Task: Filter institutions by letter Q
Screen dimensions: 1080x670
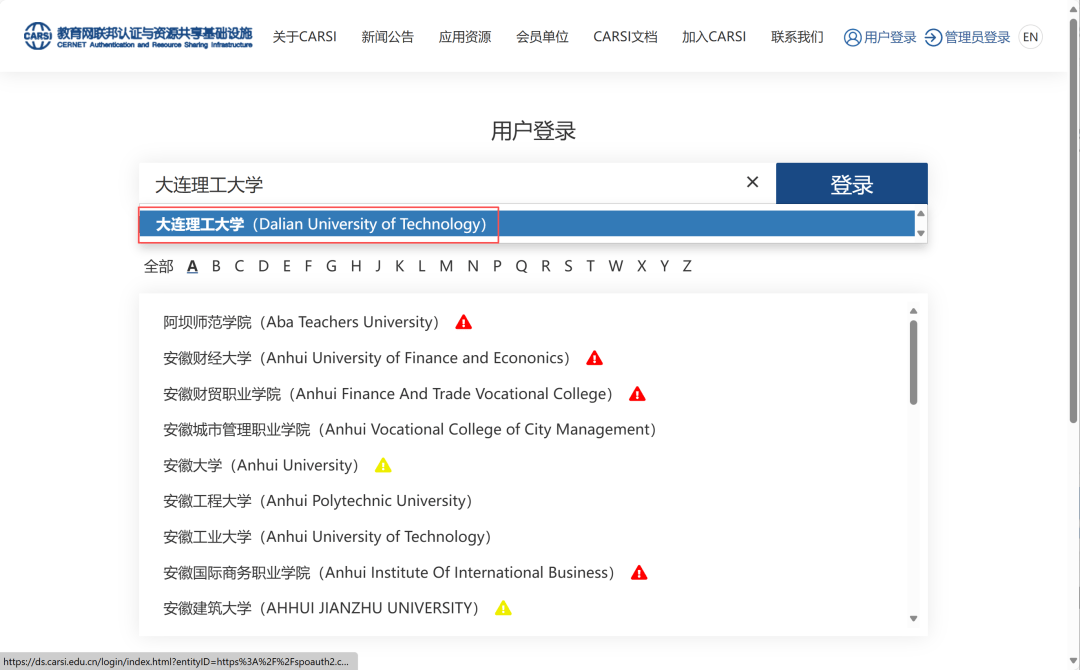Action: pos(521,266)
